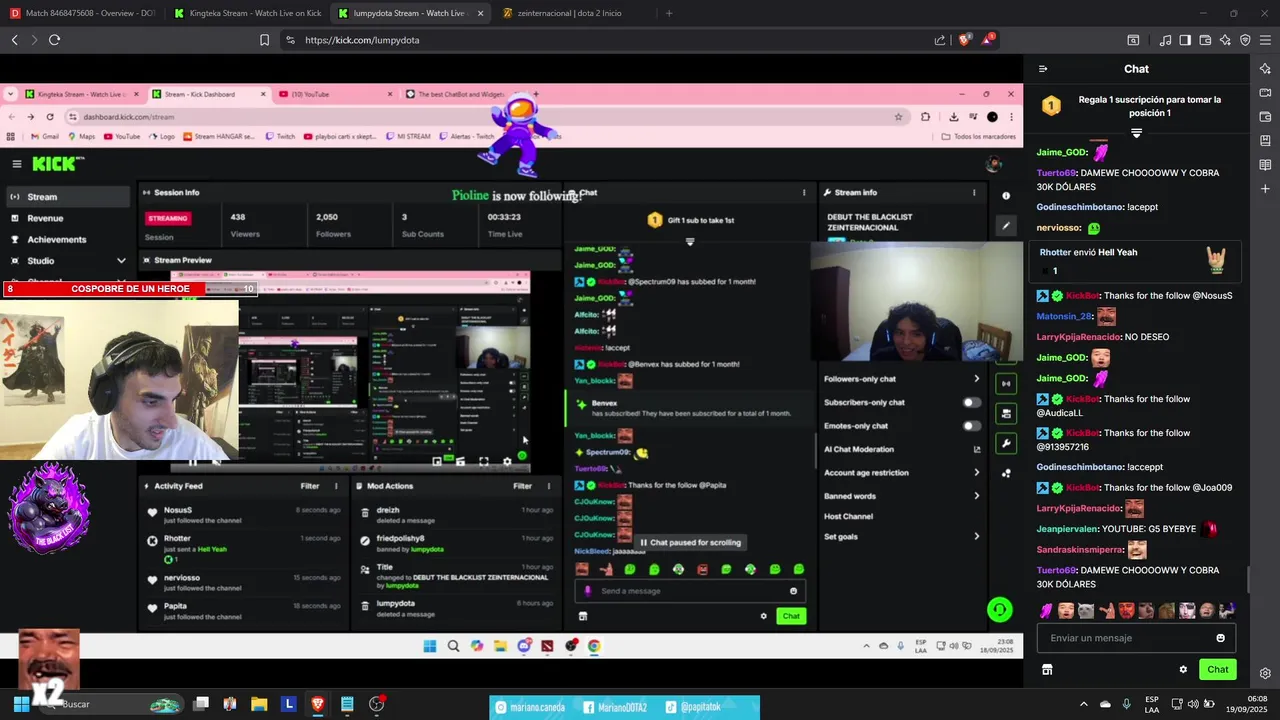Click the STREAMING status badge in Session Info
This screenshot has height=720, width=1280.
(168, 218)
